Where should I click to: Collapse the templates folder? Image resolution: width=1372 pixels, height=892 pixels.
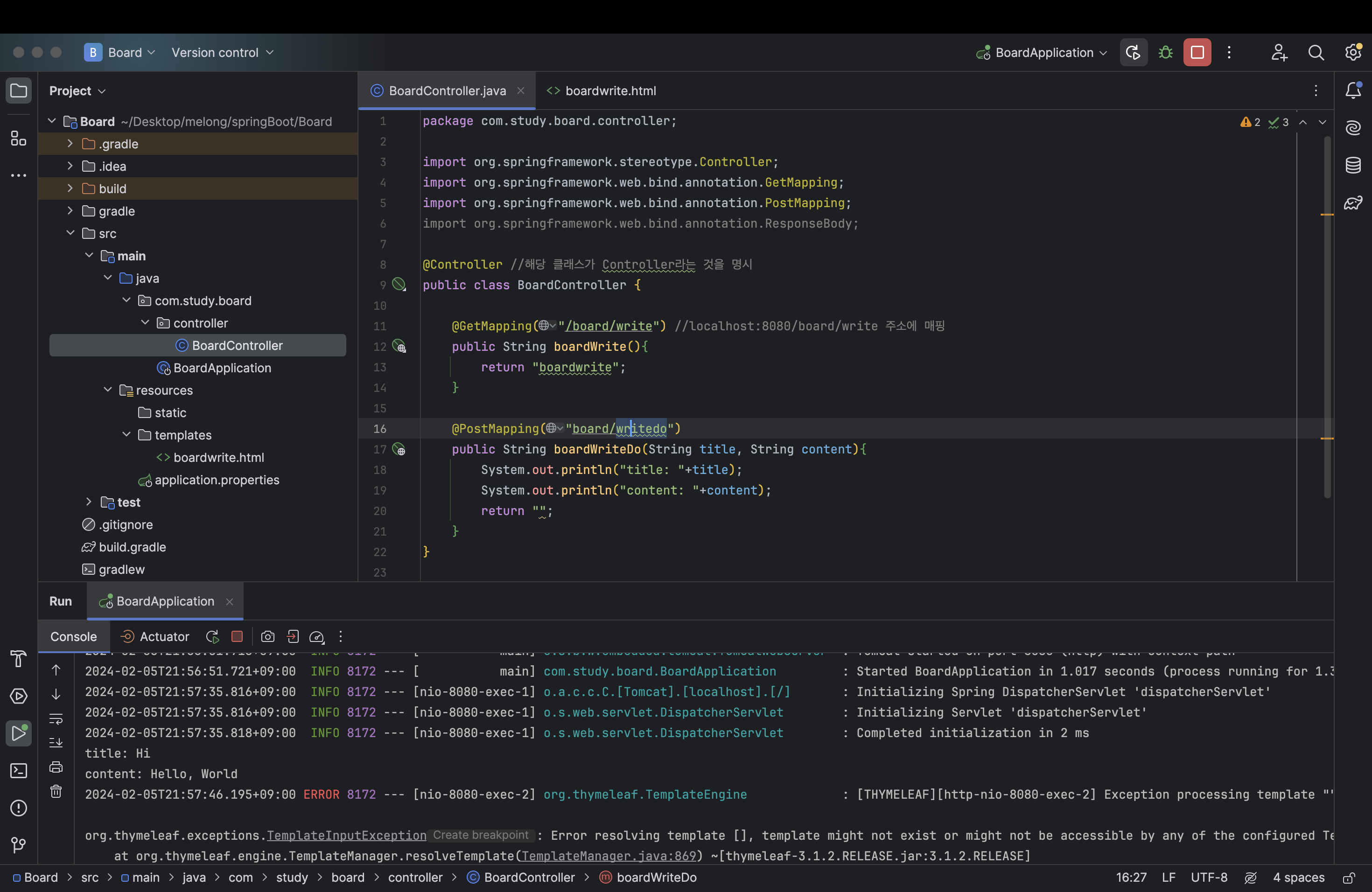pyautogui.click(x=126, y=434)
